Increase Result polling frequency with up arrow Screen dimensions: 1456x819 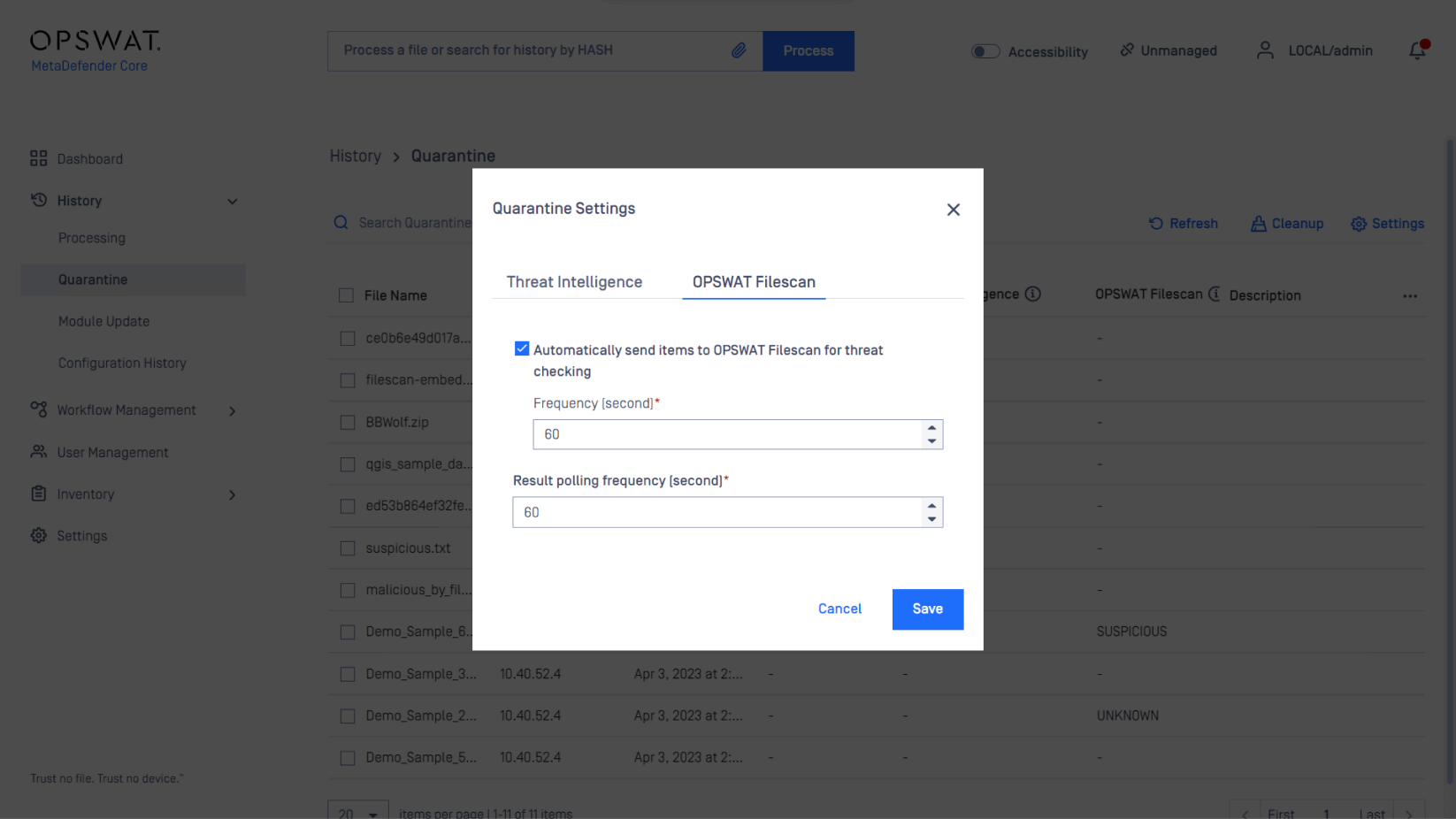[931, 505]
